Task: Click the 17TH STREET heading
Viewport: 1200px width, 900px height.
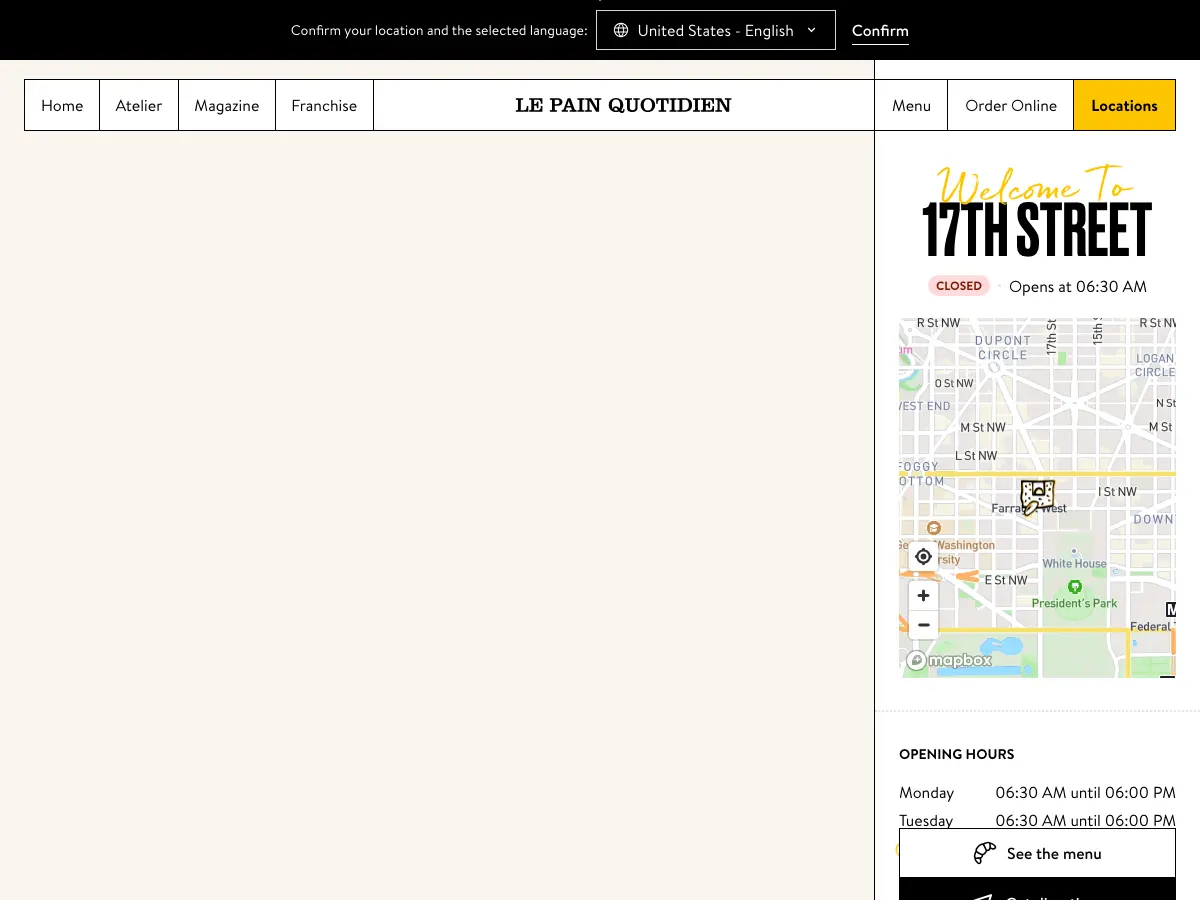Action: pyautogui.click(x=1037, y=231)
